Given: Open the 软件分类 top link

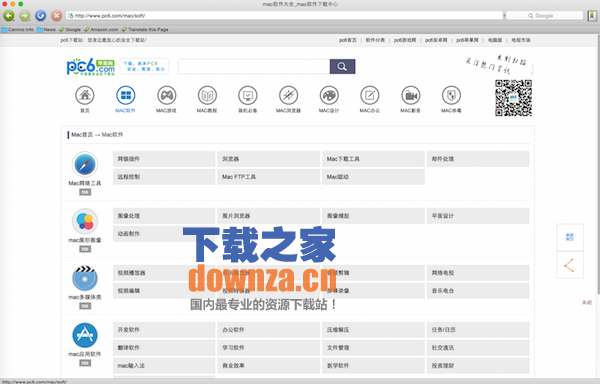Looking at the screenshot, I should (375, 40).
